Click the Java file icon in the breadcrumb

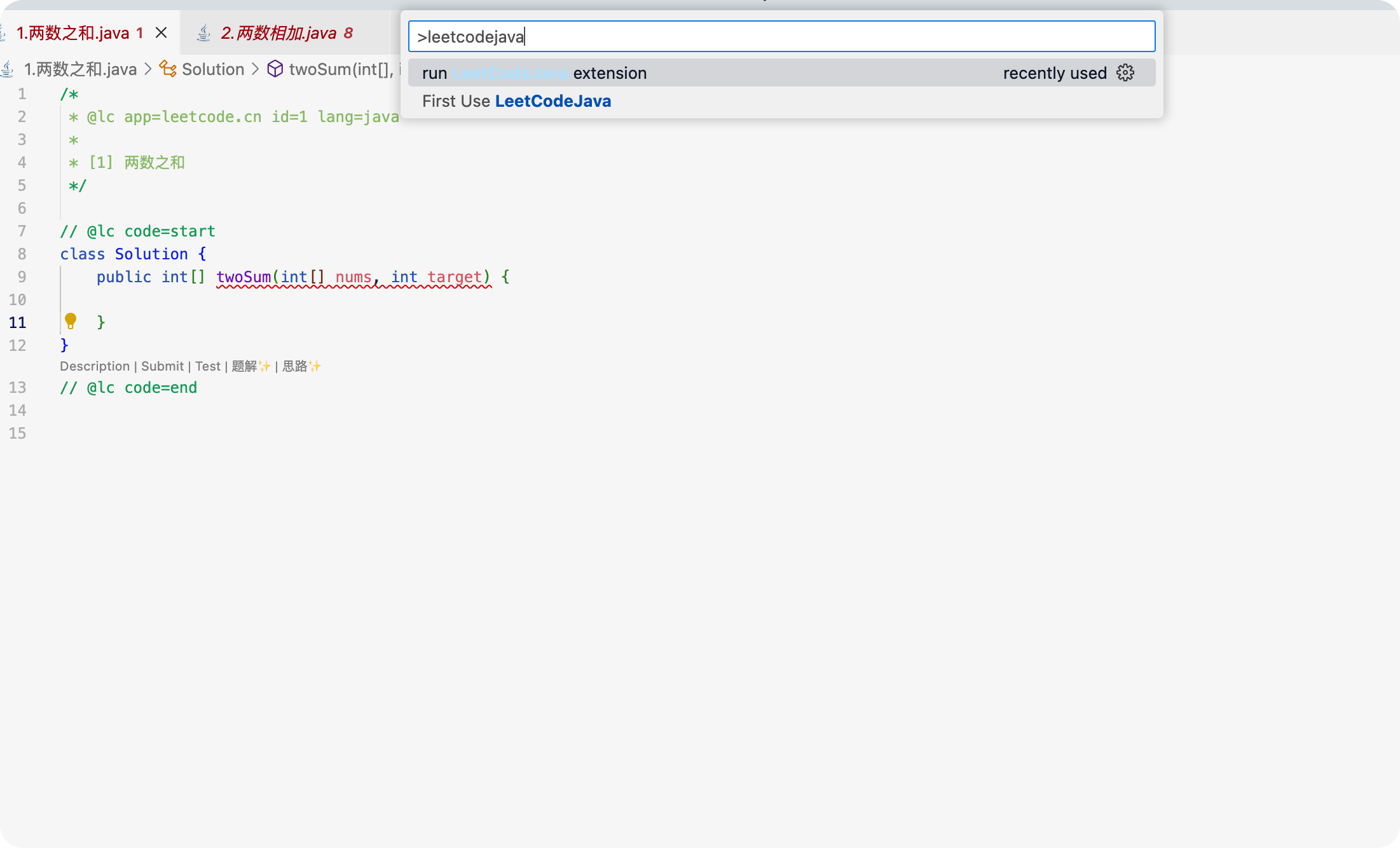point(8,69)
